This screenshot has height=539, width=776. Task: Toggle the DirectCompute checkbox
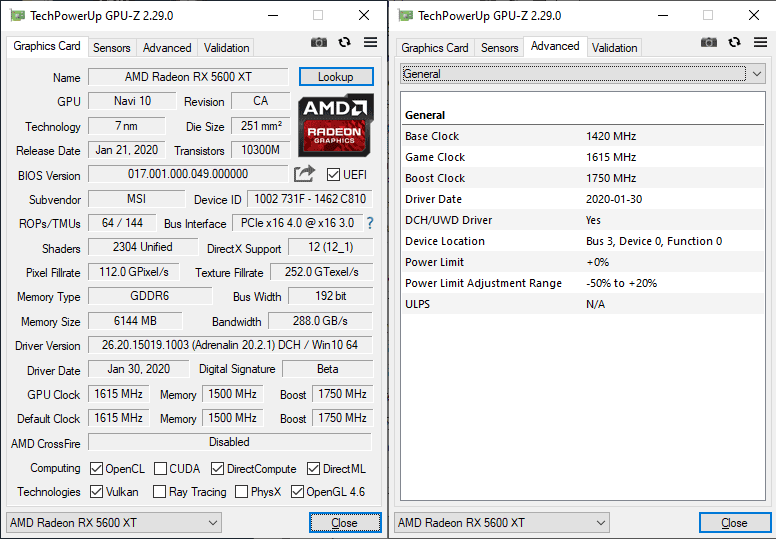tap(217, 469)
